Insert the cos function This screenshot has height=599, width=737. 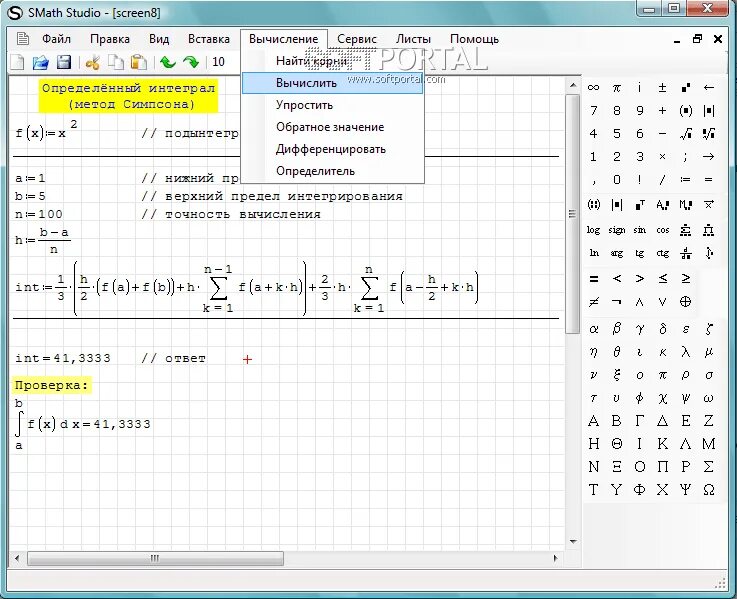pyautogui.click(x=663, y=230)
